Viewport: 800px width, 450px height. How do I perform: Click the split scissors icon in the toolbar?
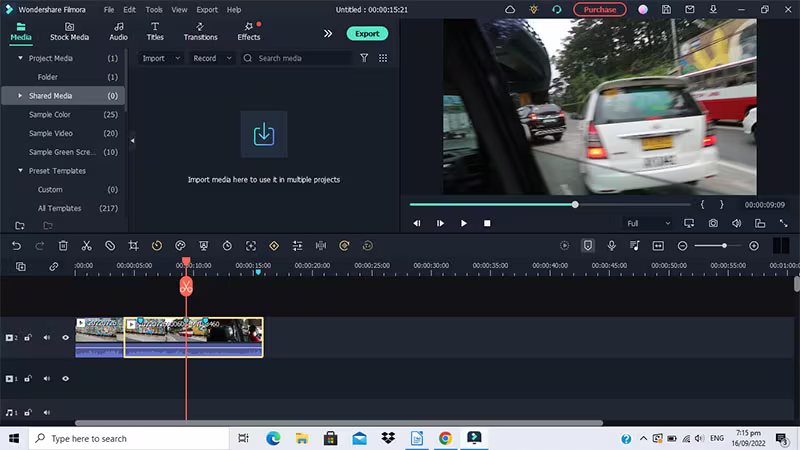tap(86, 245)
